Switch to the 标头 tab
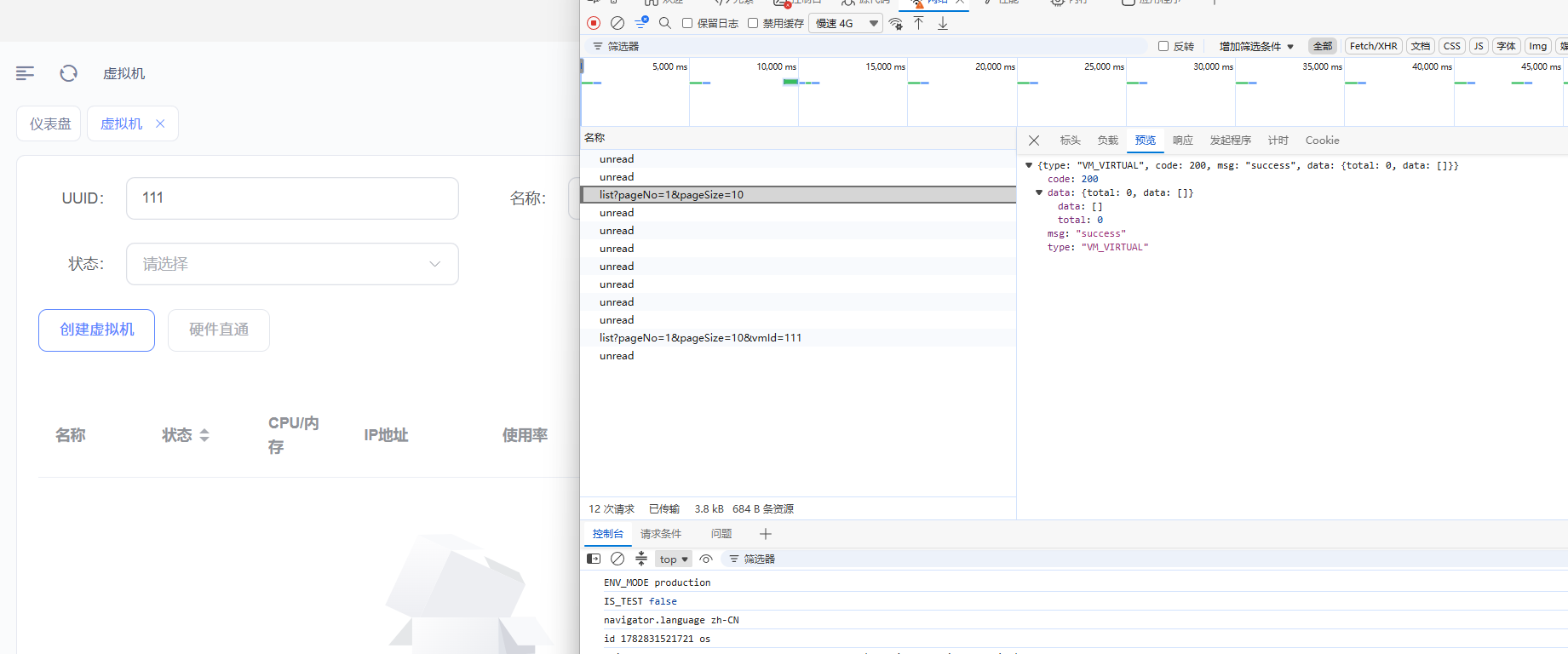 (x=1071, y=141)
